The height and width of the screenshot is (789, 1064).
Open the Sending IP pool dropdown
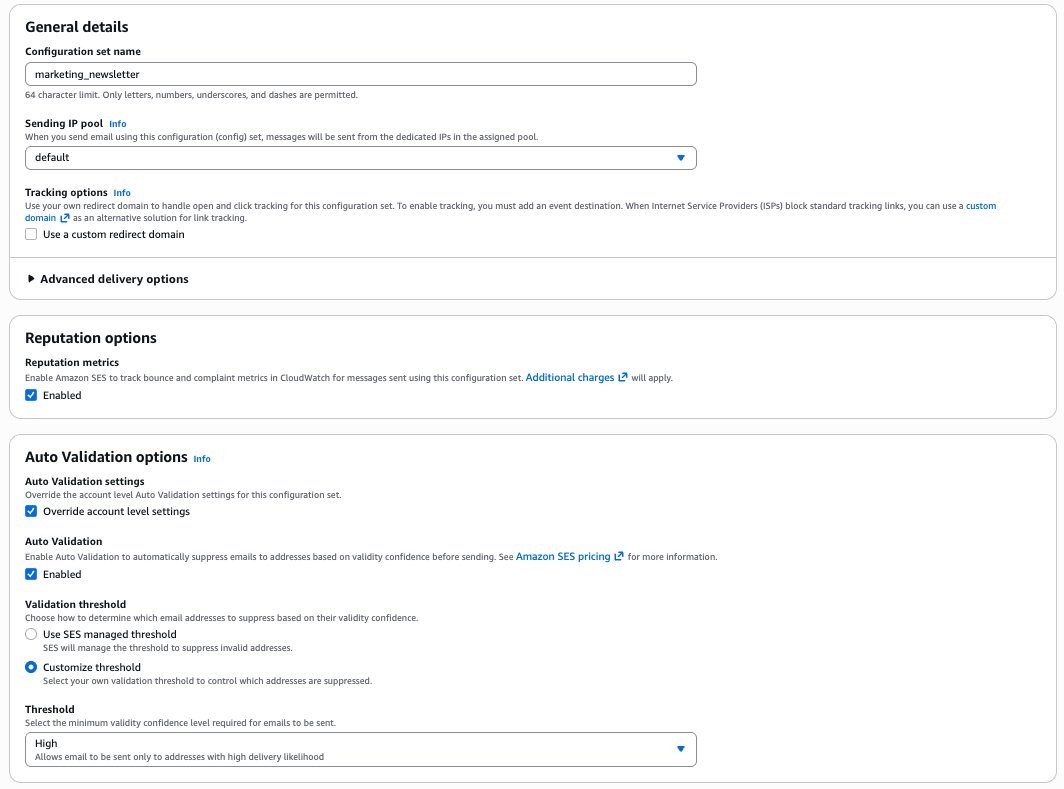360,158
